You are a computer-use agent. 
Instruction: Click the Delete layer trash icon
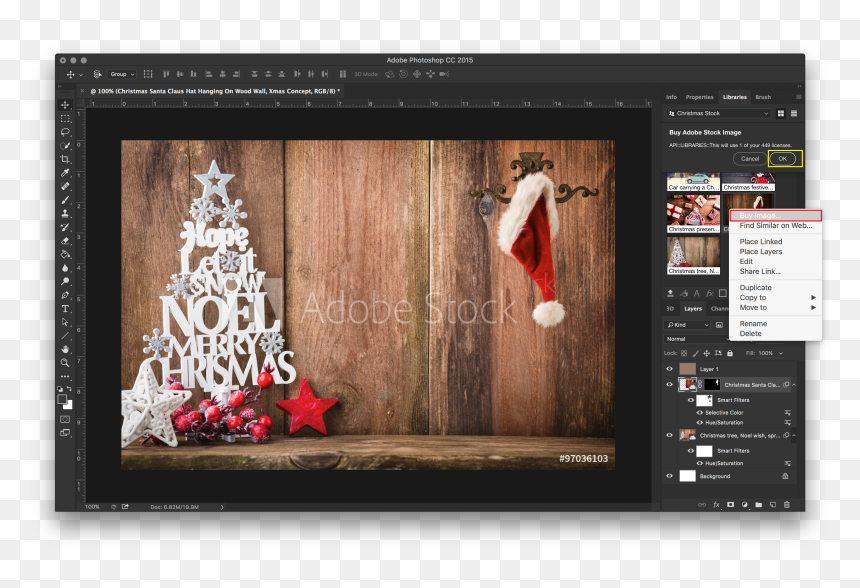(x=787, y=505)
